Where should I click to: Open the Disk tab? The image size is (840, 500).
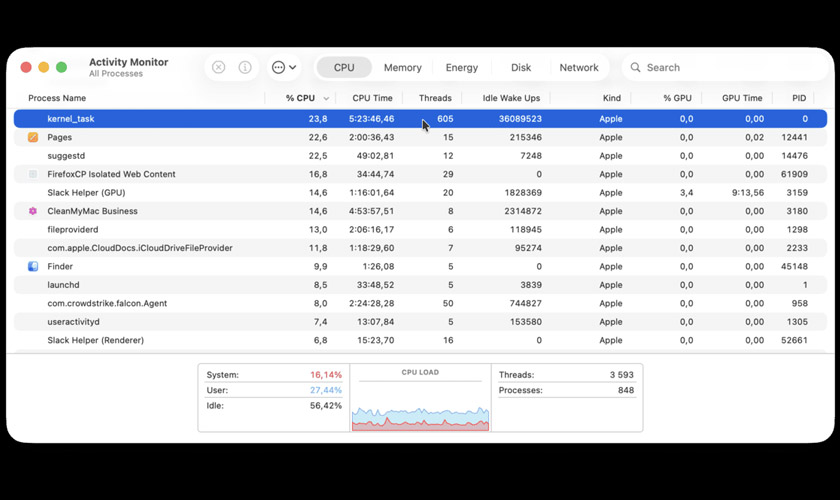click(521, 68)
